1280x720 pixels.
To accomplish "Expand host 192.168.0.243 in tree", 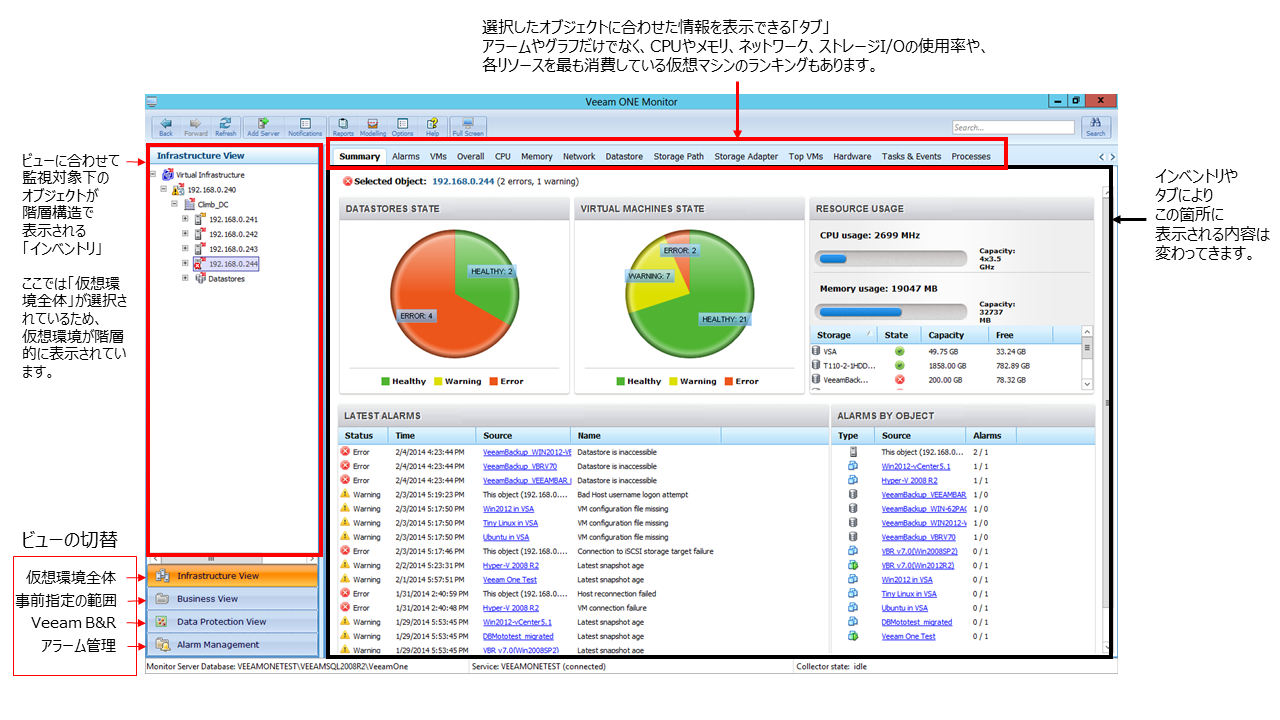I will coord(185,249).
